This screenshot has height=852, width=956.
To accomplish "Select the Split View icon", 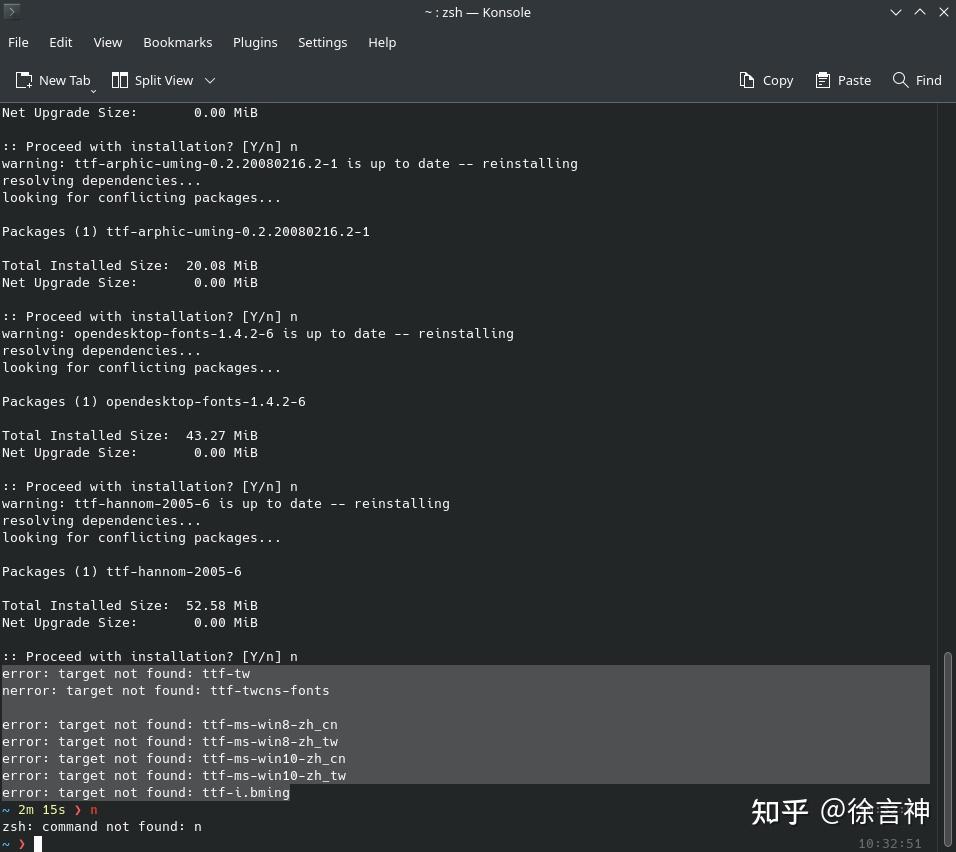I will (119, 80).
